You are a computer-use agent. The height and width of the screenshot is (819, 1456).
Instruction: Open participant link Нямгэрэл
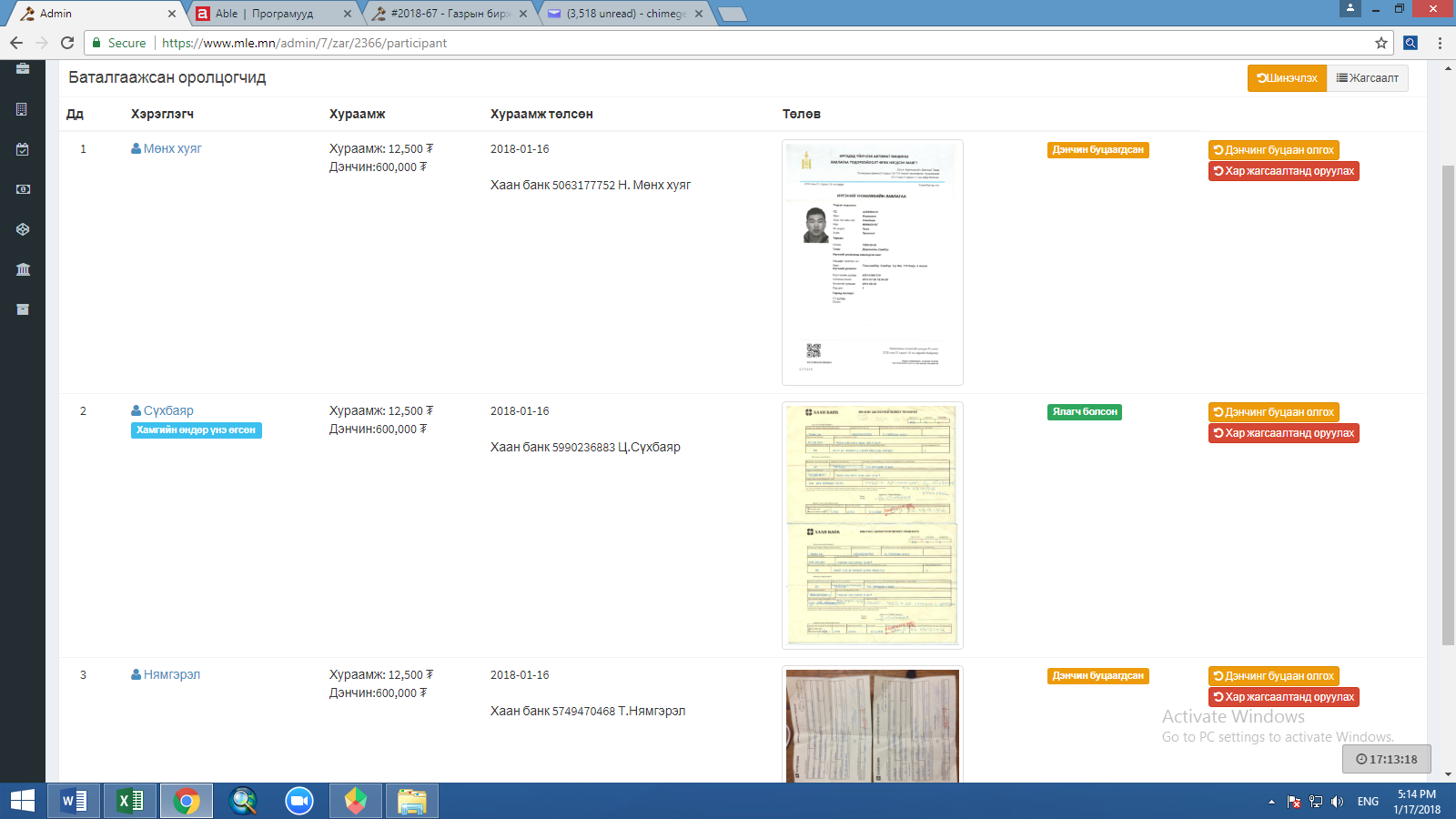(166, 674)
